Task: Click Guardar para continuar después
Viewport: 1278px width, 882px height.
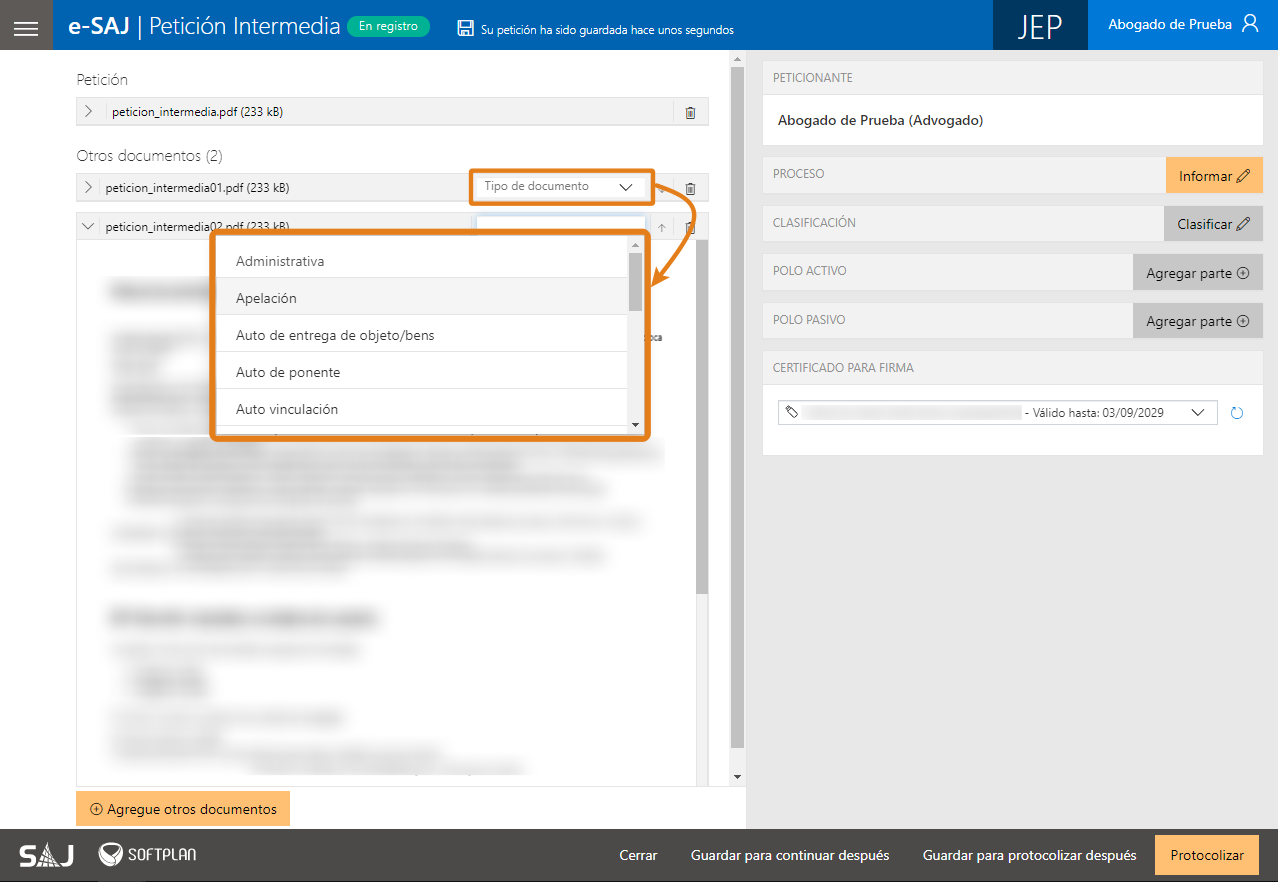Action: tap(790, 855)
